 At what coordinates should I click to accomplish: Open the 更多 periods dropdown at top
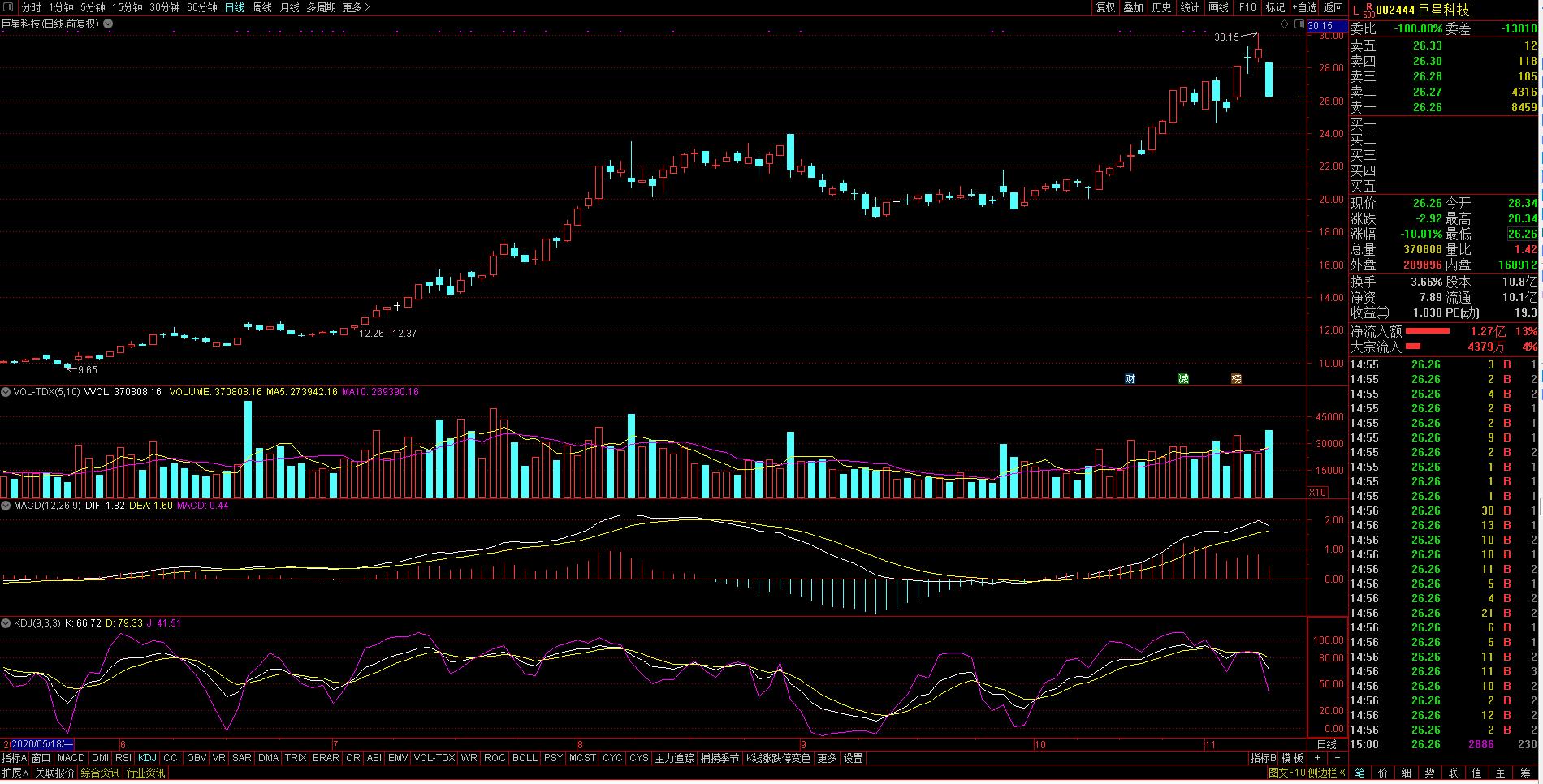point(356,7)
